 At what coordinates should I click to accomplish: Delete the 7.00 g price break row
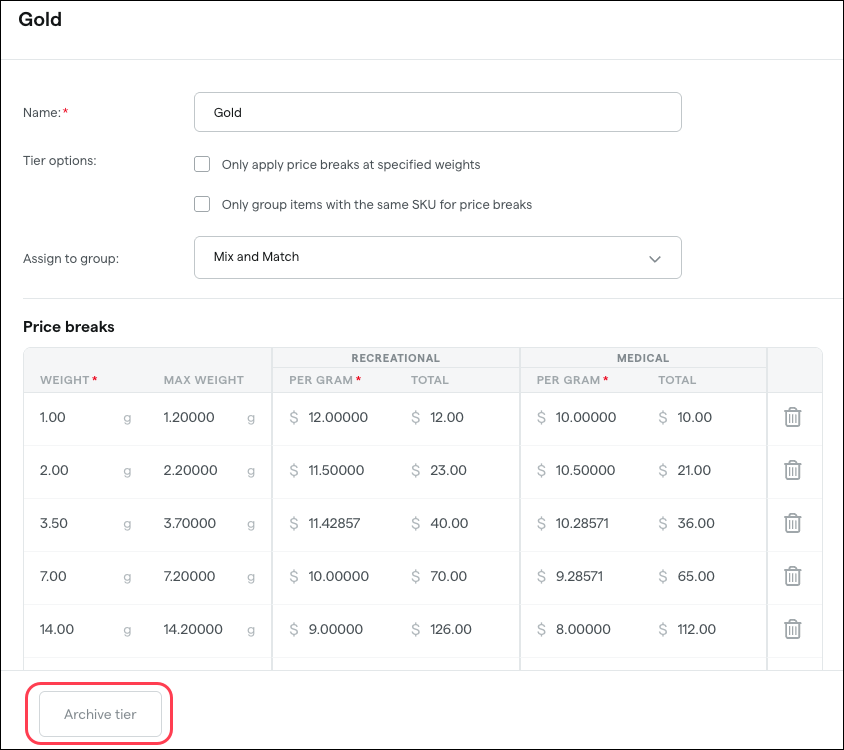(792, 576)
